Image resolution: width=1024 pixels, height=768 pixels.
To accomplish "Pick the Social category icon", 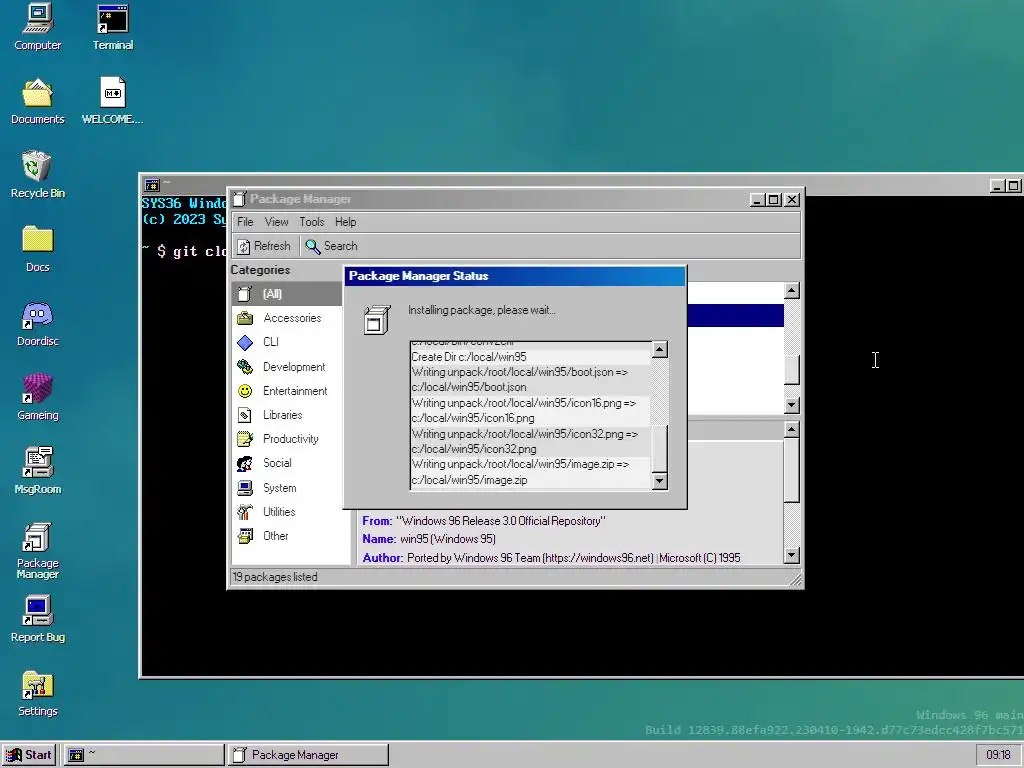I will click(245, 464).
